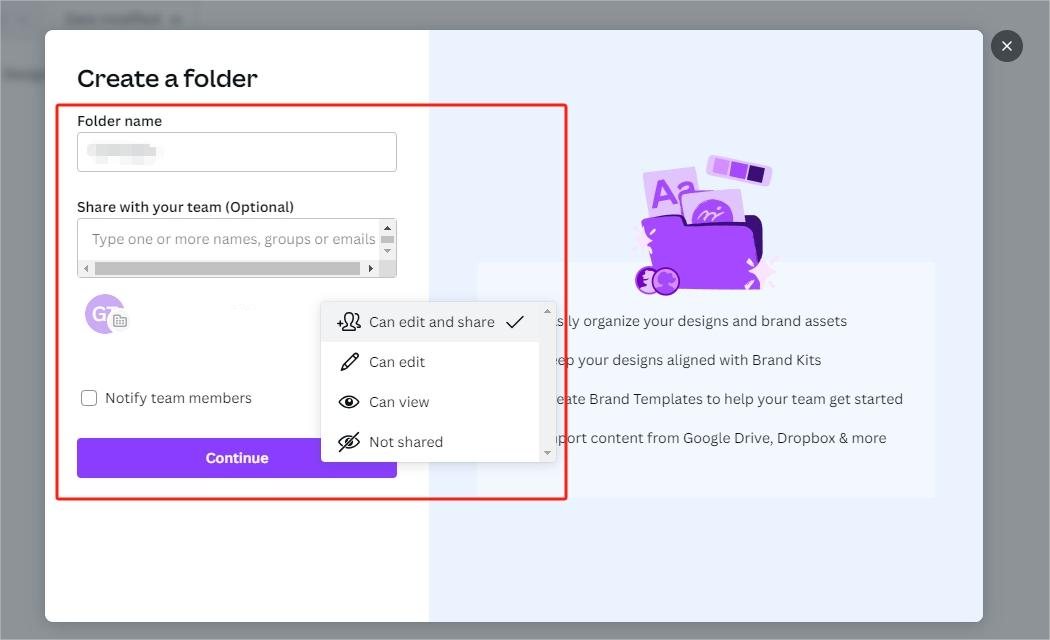The height and width of the screenshot is (640, 1050).
Task: Click the crossed-out eye Not shared icon
Action: (x=349, y=442)
